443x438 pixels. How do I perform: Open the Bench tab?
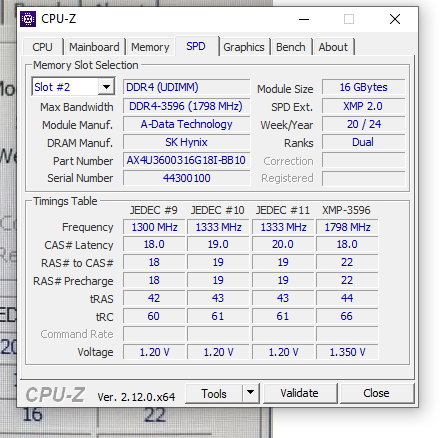click(290, 47)
